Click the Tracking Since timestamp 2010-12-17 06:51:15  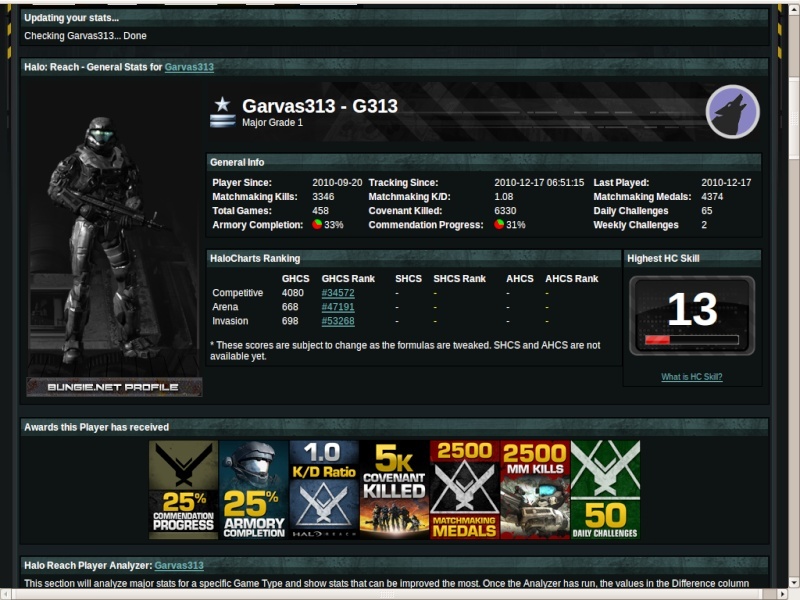(x=539, y=183)
